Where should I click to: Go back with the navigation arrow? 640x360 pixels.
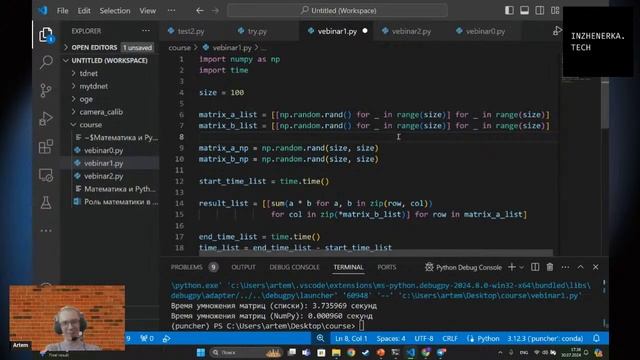[200, 11]
